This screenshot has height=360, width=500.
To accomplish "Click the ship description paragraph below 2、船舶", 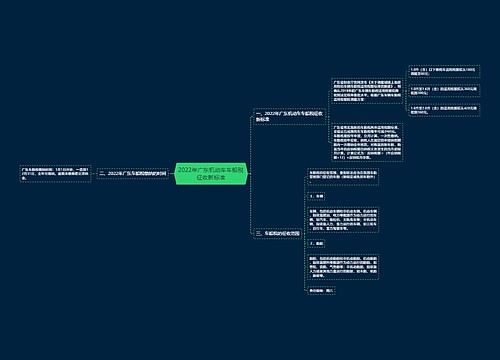I will point(343,267).
